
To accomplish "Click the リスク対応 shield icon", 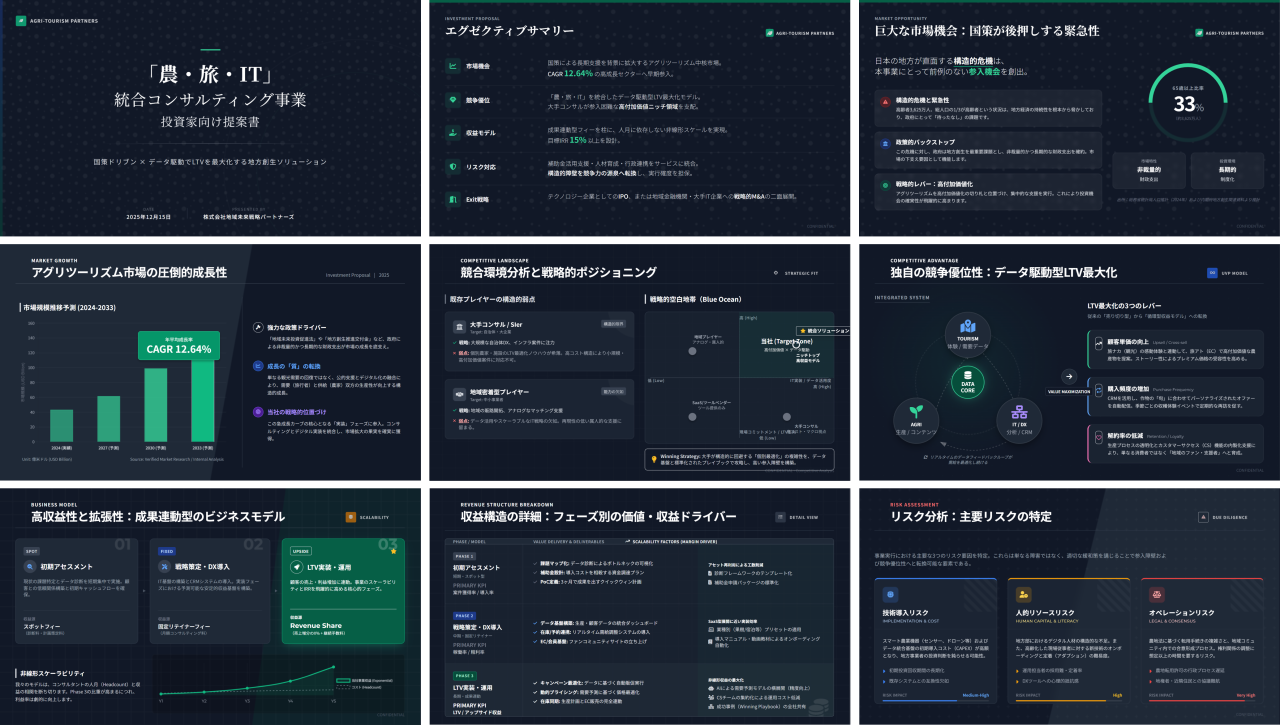I will tap(453, 167).
